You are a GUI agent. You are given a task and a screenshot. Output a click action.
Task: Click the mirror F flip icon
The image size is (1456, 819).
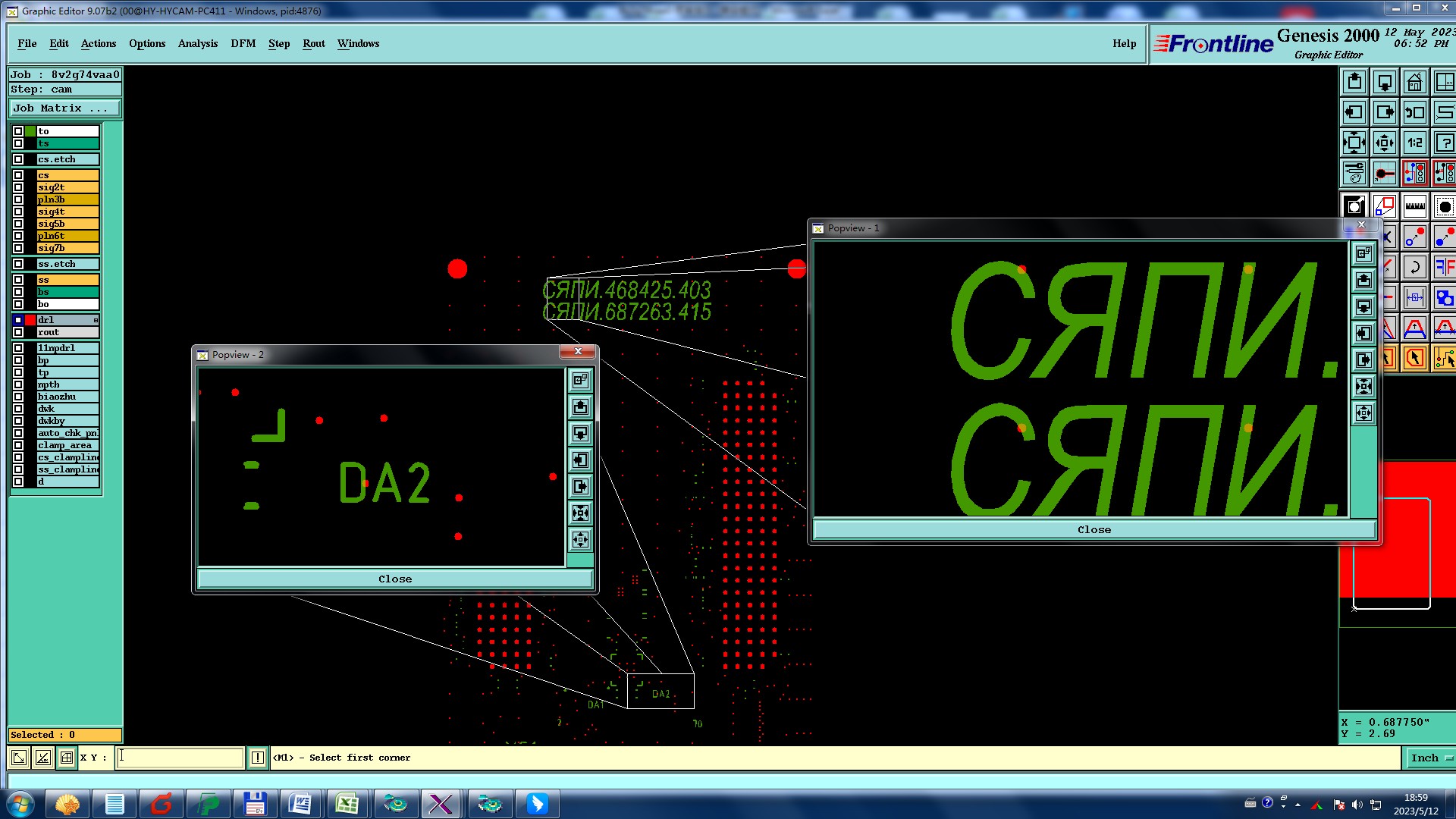1444,267
